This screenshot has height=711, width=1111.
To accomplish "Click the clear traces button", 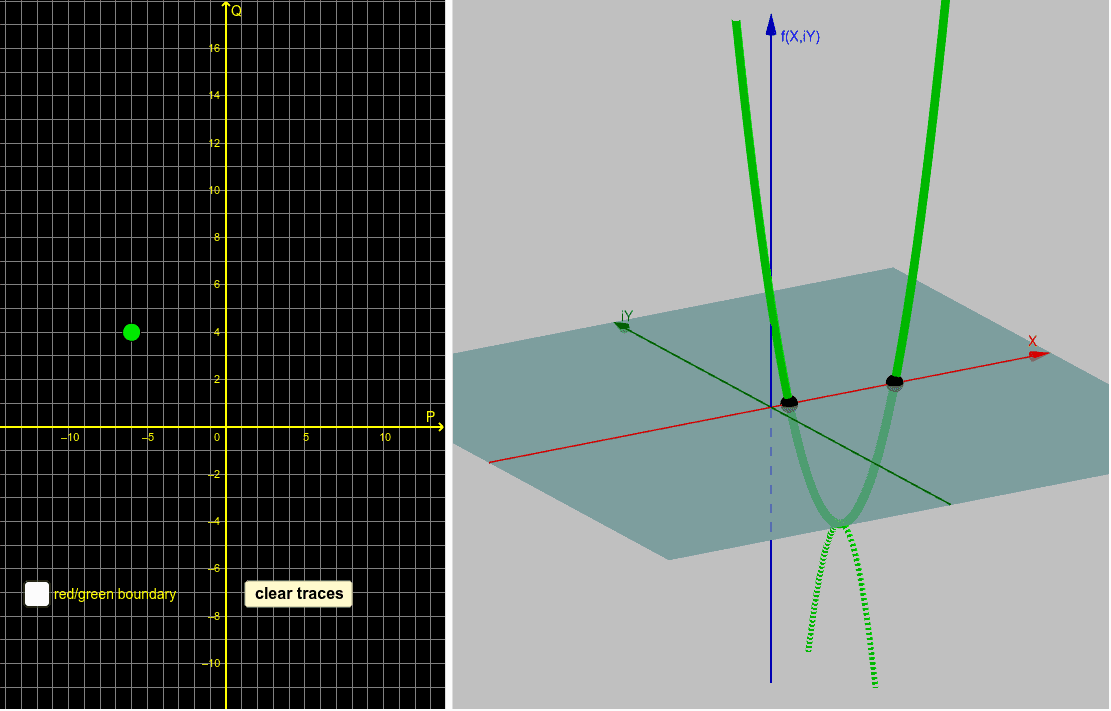I will [x=298, y=594].
